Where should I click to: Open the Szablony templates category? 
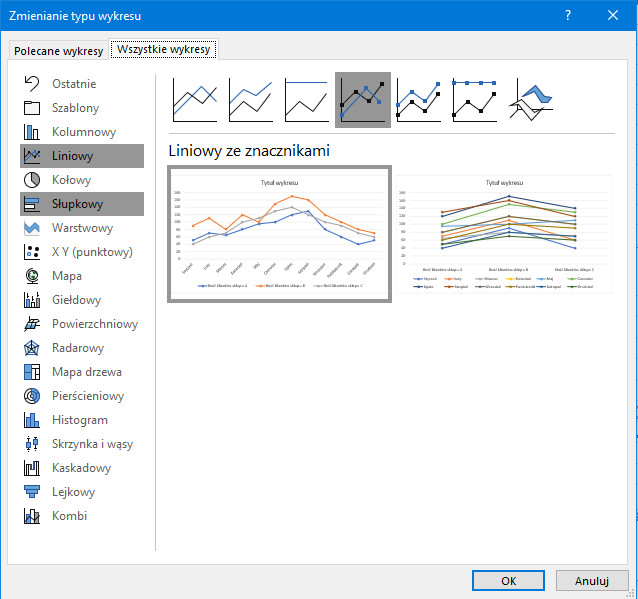[75, 108]
